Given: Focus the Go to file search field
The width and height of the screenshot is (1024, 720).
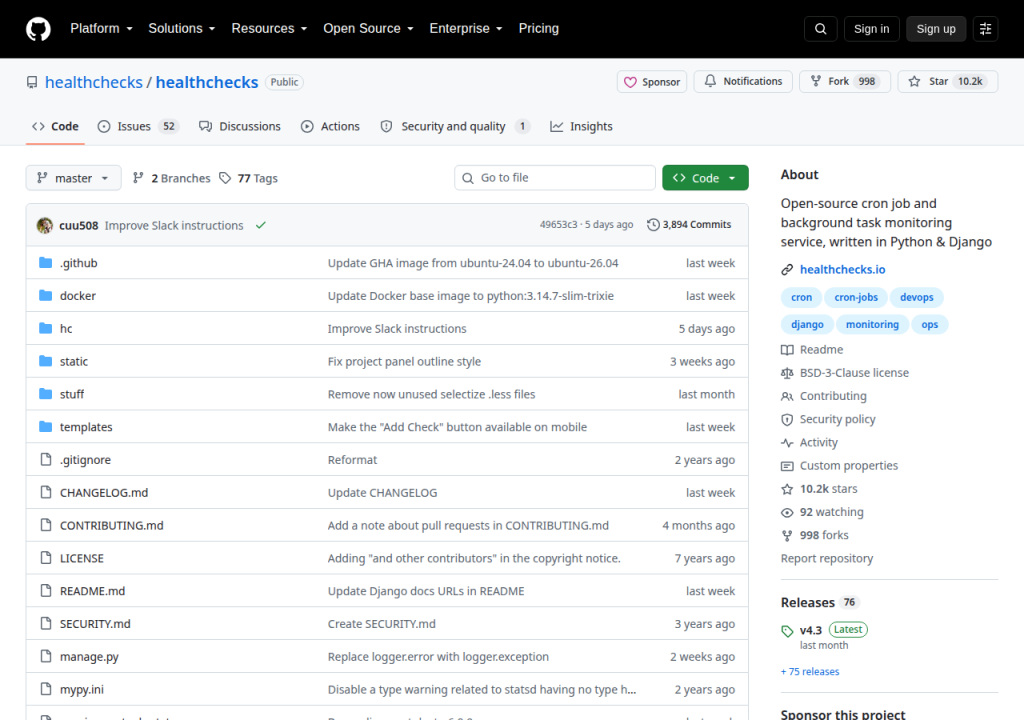Looking at the screenshot, I should pos(555,178).
